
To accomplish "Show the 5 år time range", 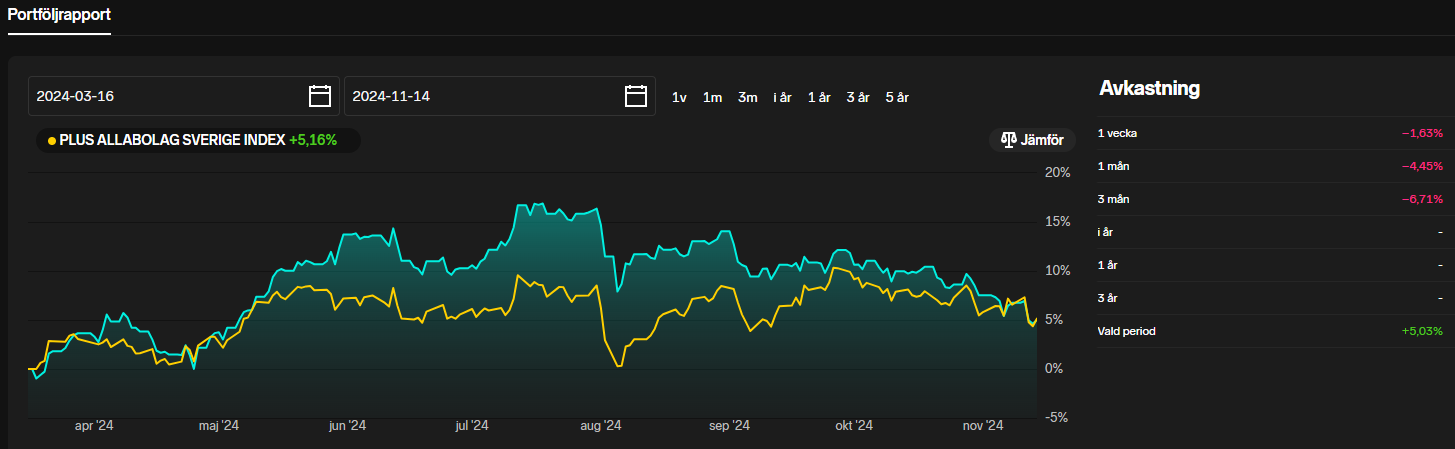I will coord(896,97).
